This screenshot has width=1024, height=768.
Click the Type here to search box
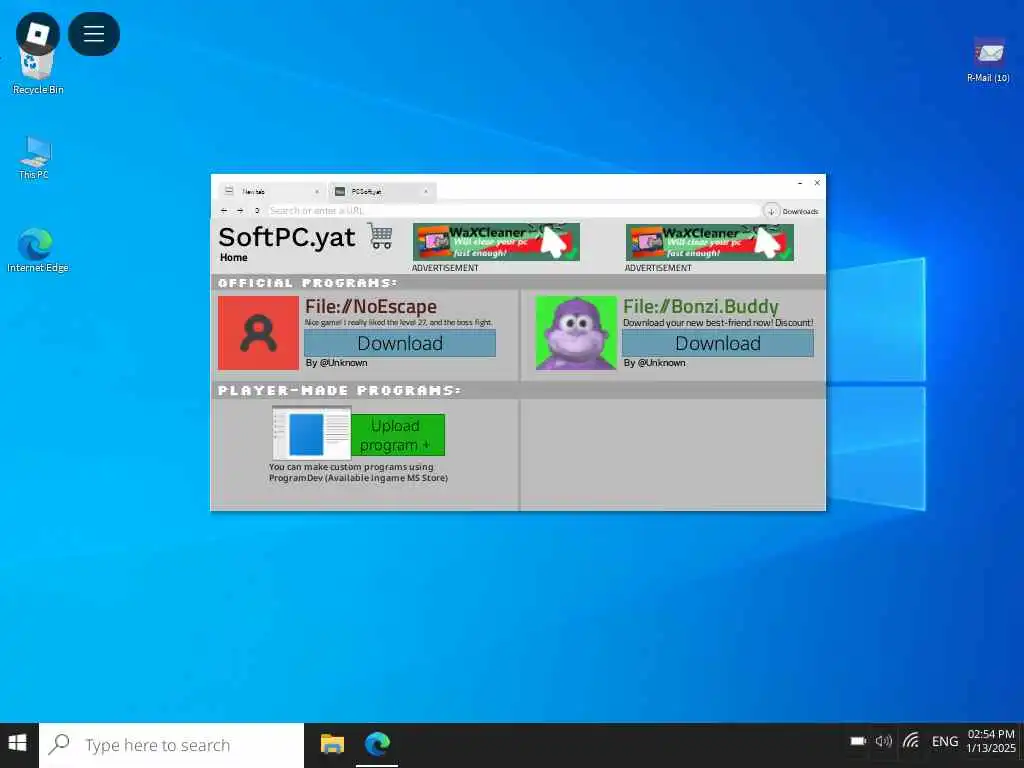click(x=172, y=745)
